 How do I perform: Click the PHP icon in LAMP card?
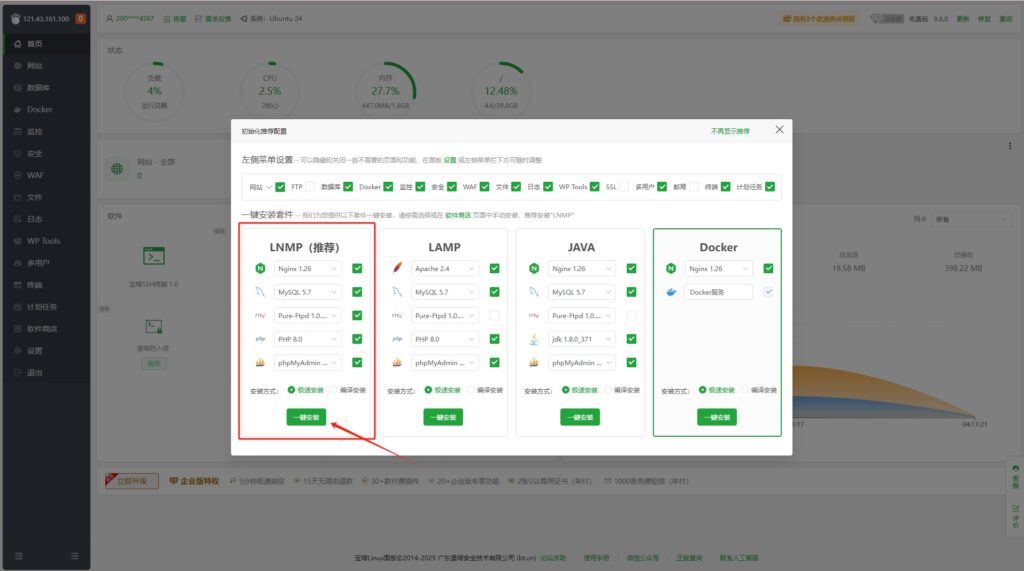[x=397, y=339]
